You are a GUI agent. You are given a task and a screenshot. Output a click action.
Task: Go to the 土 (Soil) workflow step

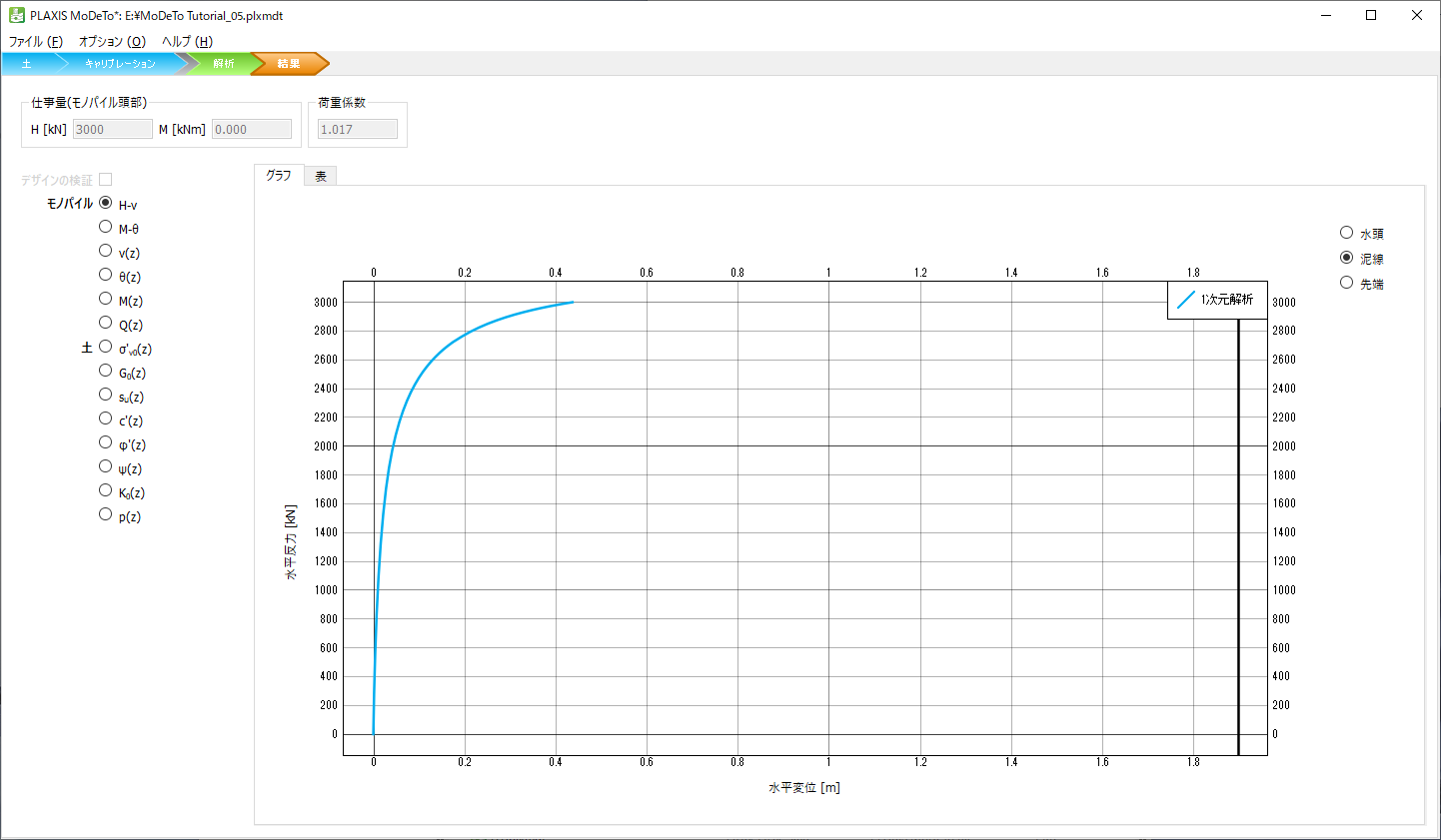(x=28, y=64)
